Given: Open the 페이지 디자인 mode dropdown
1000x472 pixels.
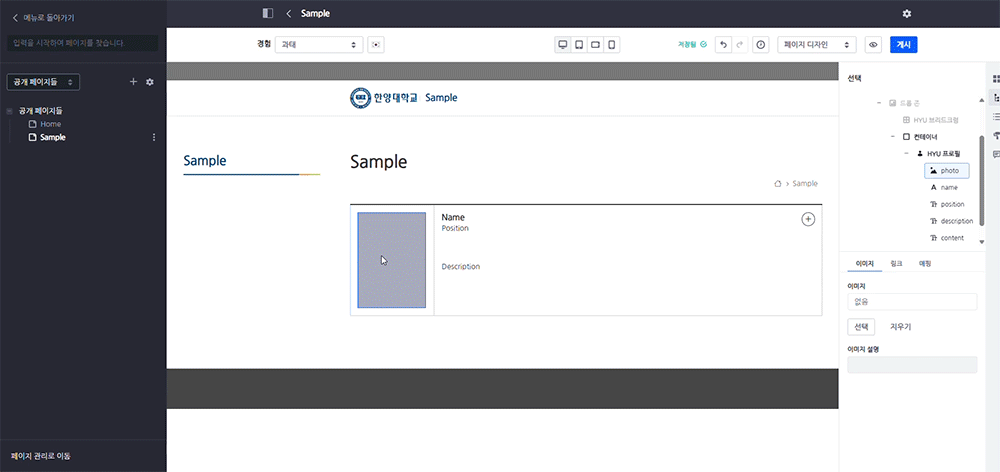Looking at the screenshot, I should (816, 45).
